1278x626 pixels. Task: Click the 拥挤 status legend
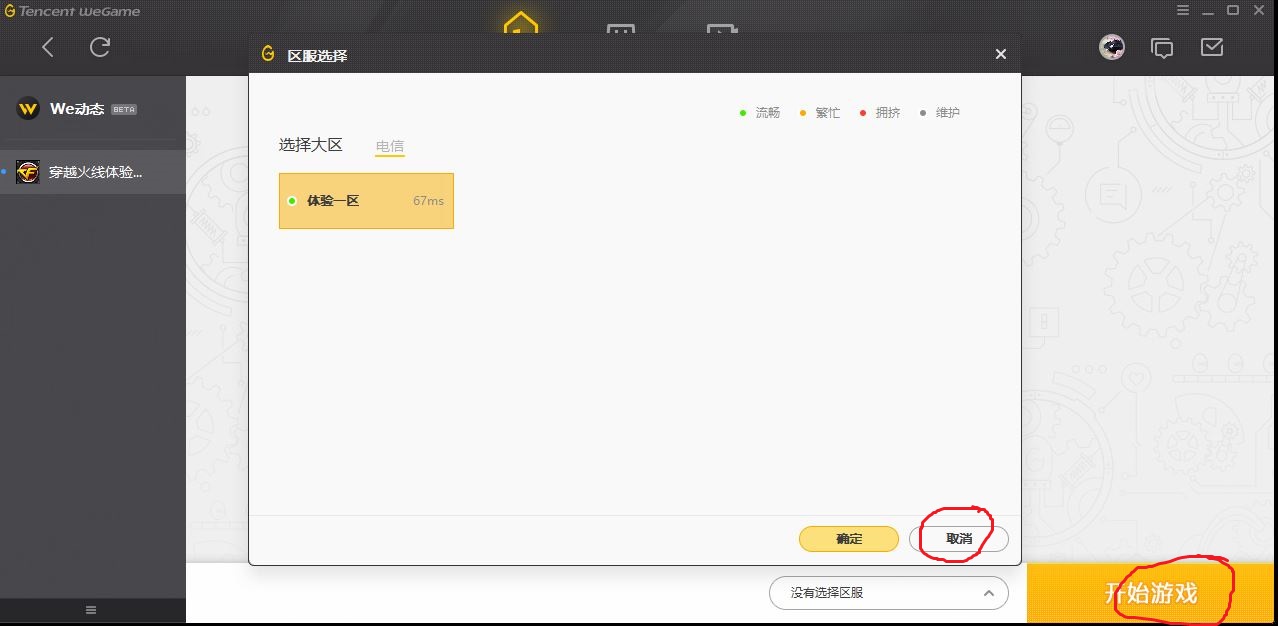pos(880,113)
